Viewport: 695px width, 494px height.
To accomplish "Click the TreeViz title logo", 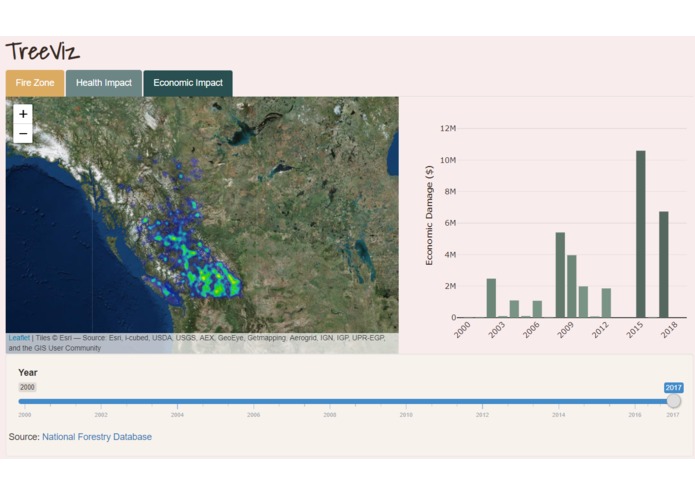I will (43, 51).
